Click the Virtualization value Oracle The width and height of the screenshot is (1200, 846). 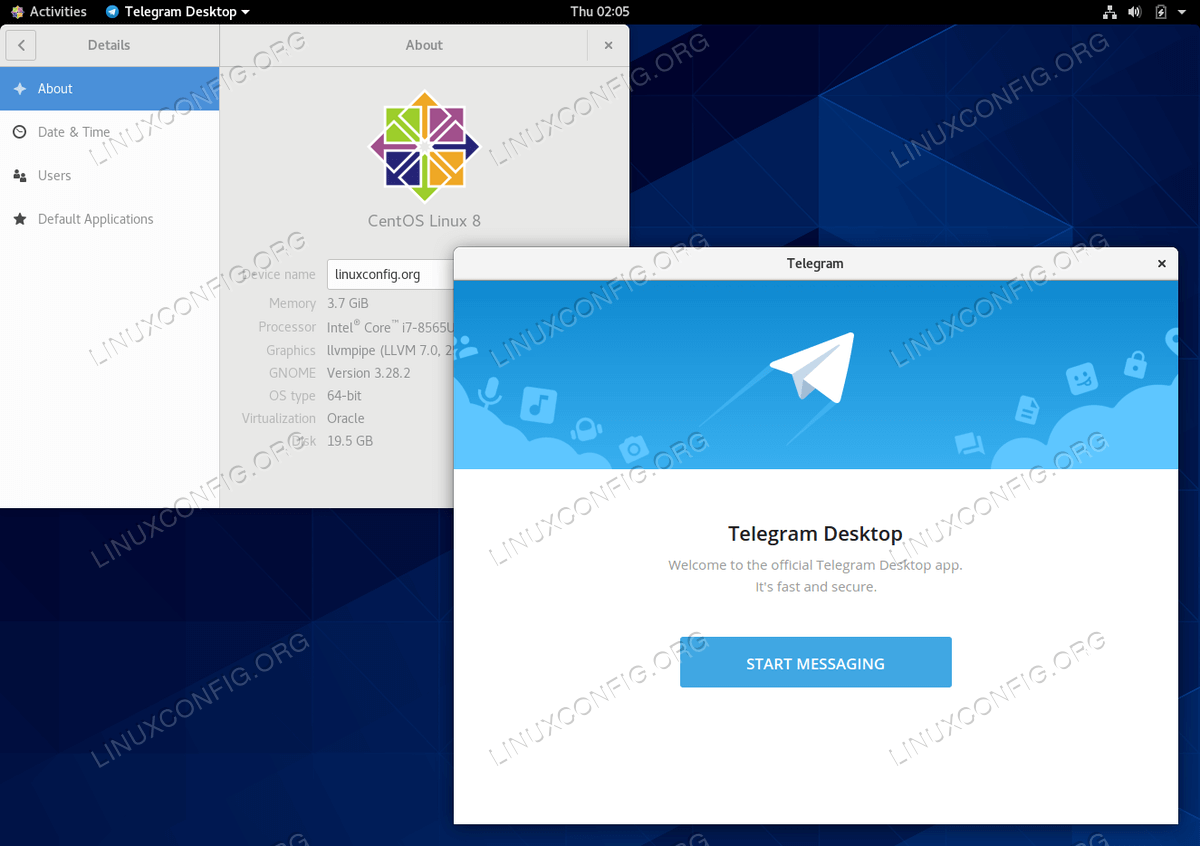tap(346, 418)
